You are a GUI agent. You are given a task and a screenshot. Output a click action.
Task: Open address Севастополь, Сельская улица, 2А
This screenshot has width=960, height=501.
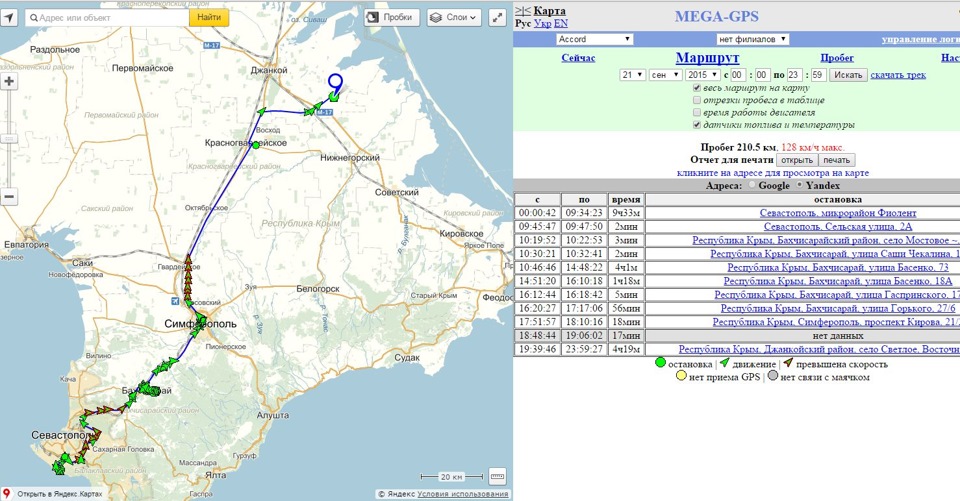(838, 227)
